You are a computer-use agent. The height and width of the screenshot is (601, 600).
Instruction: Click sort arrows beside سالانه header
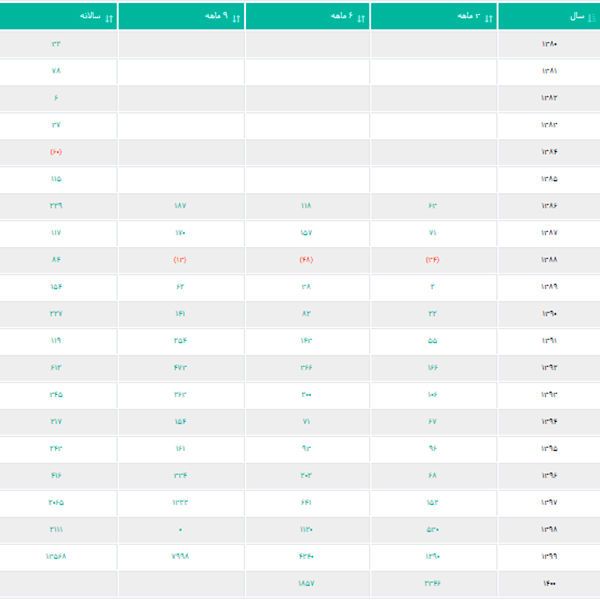coord(109,17)
